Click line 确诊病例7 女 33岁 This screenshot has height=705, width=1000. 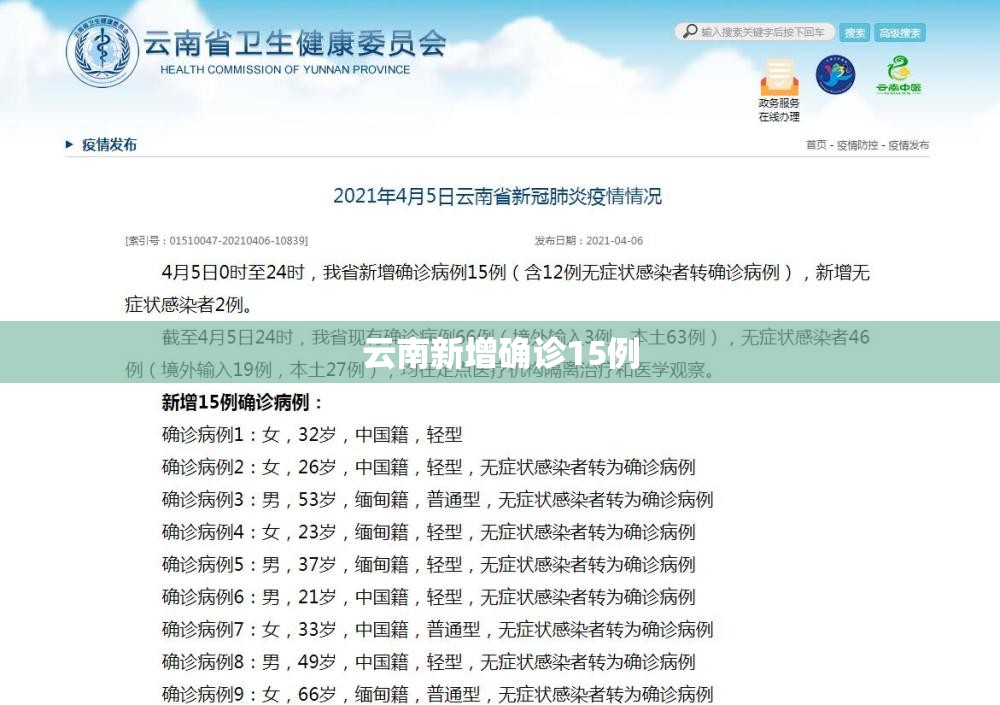pos(438,630)
